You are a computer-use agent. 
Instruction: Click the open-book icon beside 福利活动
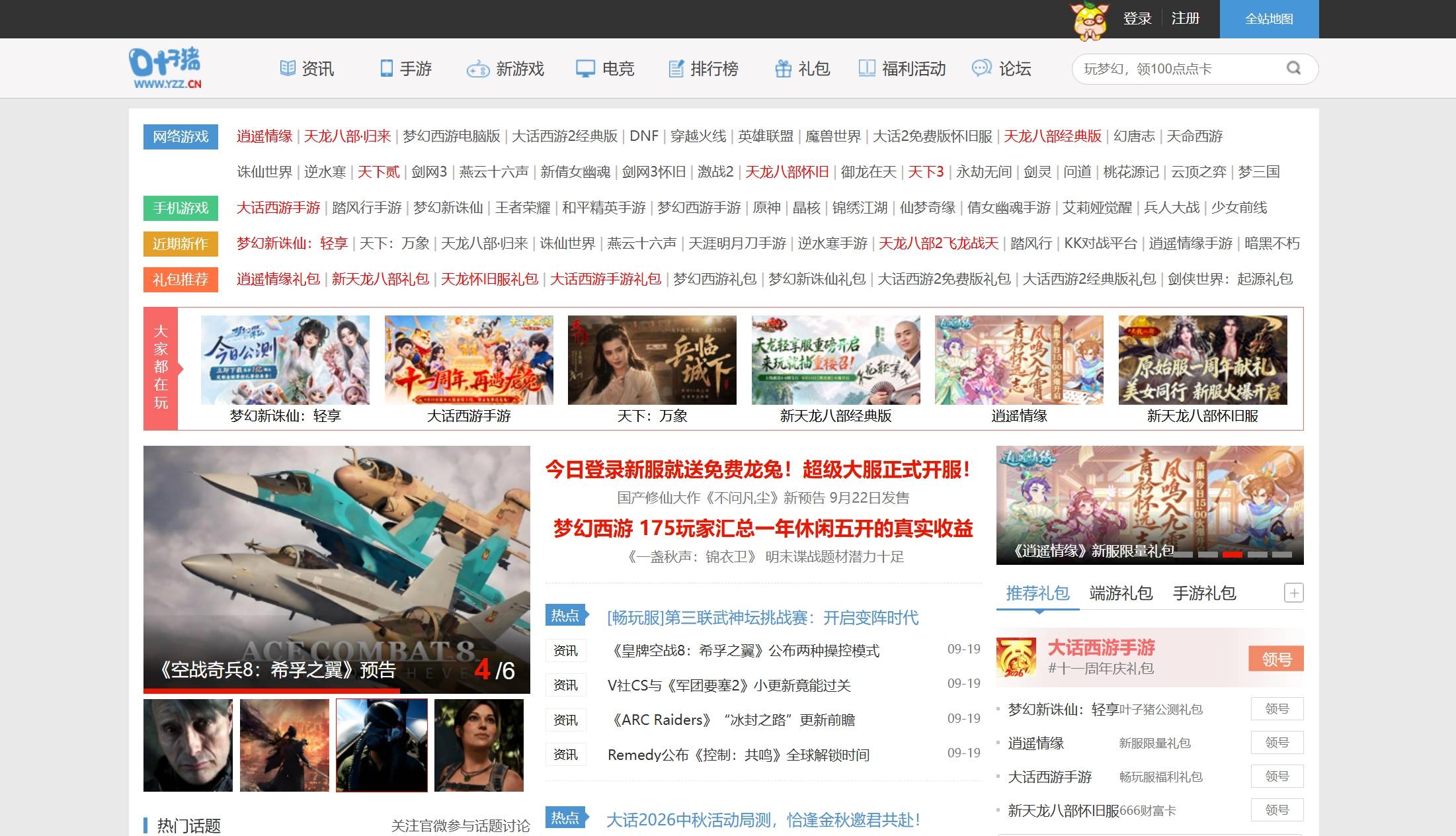coord(867,68)
